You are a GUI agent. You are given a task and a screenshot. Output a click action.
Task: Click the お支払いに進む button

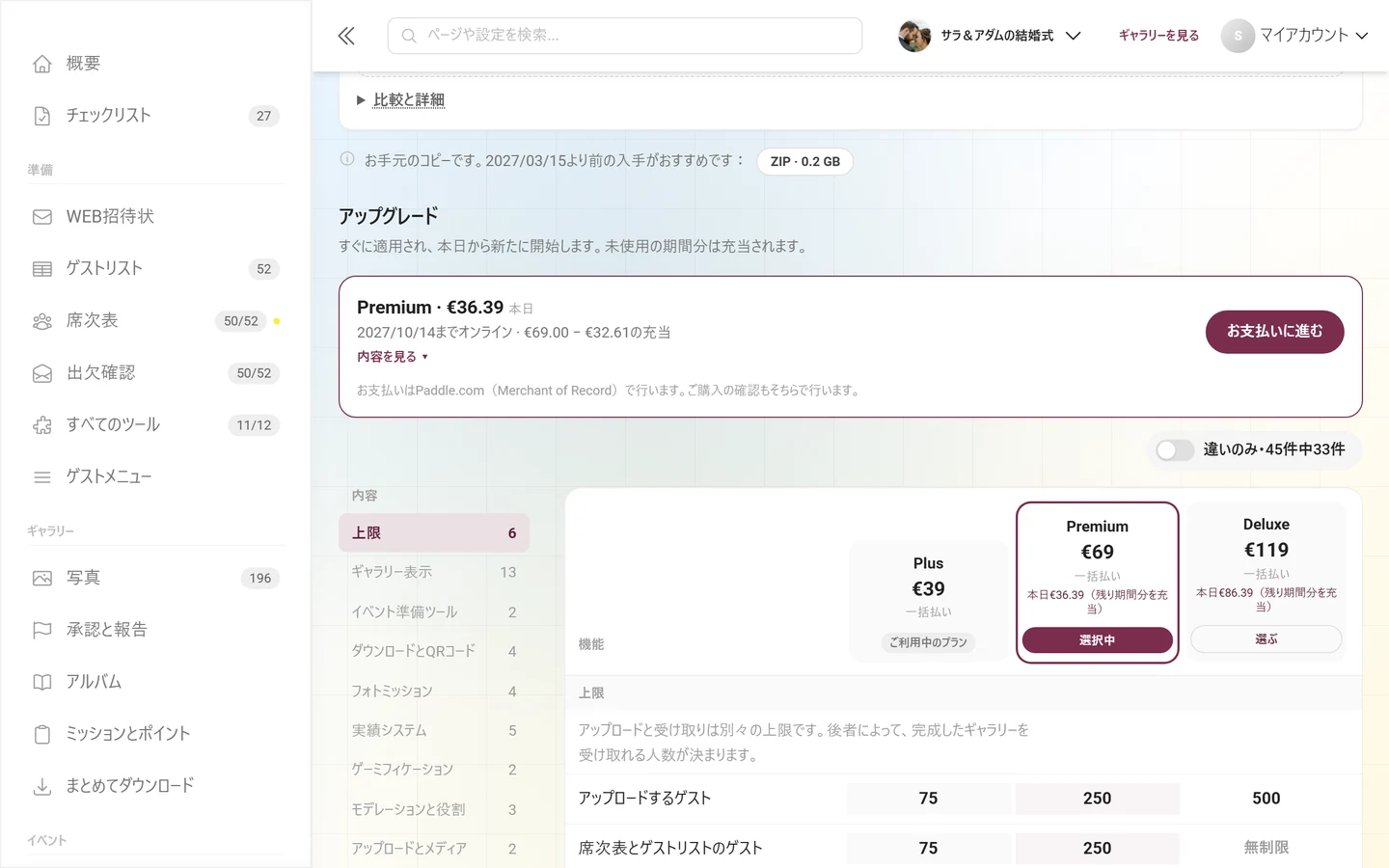point(1274,332)
